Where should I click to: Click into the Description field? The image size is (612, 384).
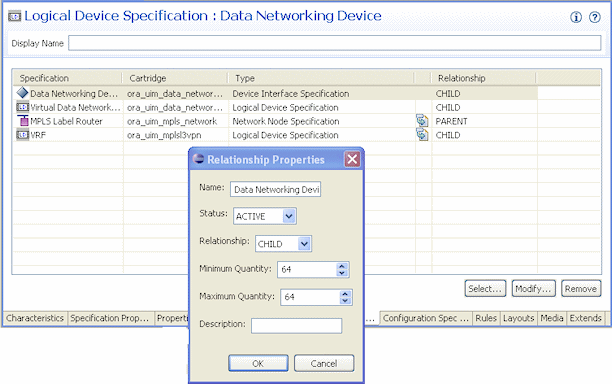(x=297, y=326)
